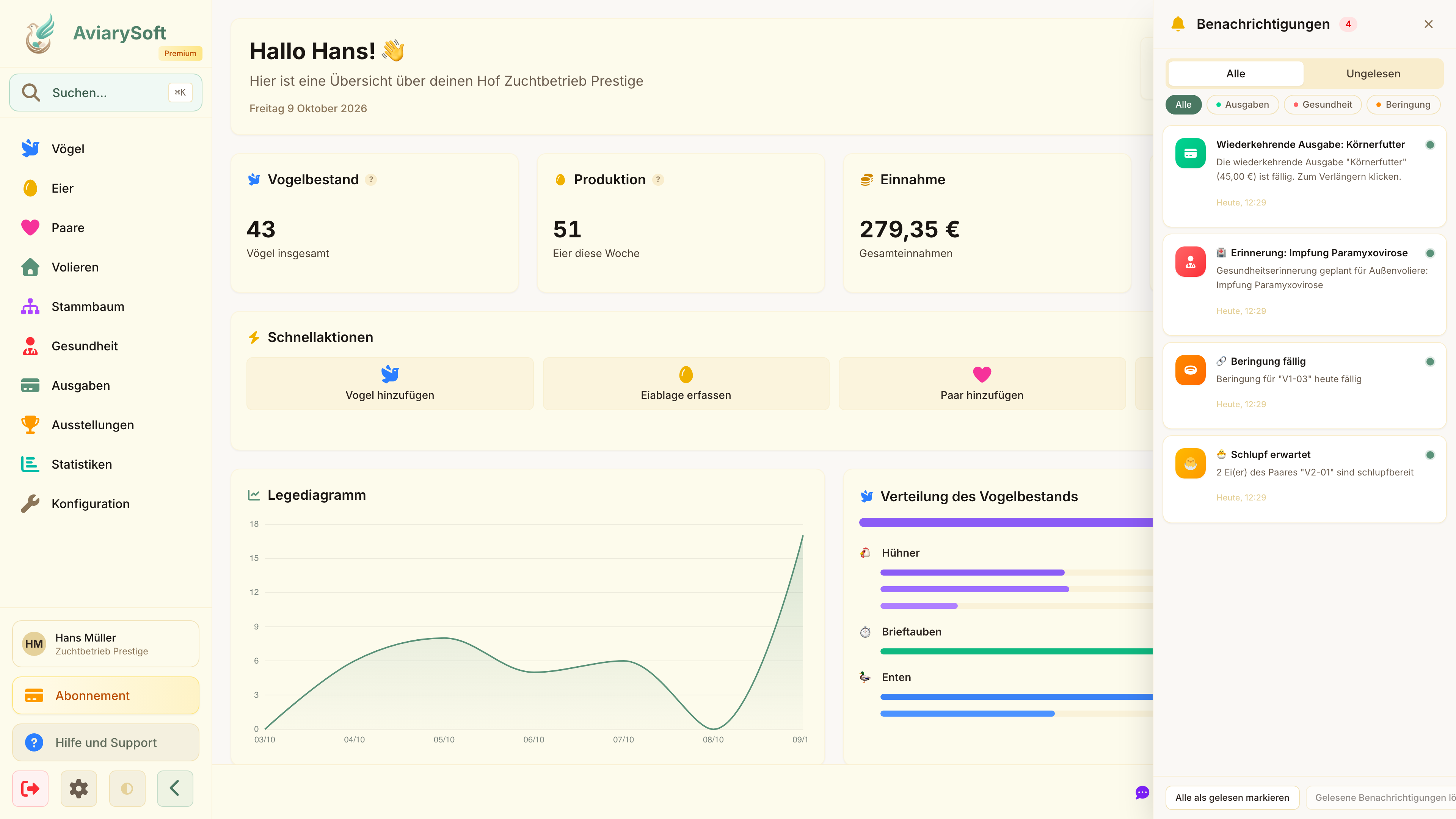This screenshot has width=1456, height=819.
Task: Click Alle als gelesen markieren
Action: coord(1232,797)
